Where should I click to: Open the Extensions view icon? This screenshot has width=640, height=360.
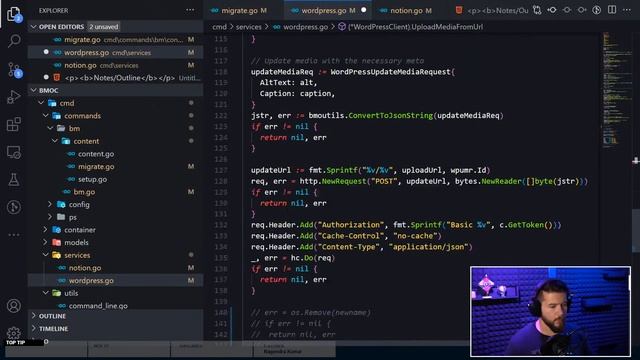[14, 124]
